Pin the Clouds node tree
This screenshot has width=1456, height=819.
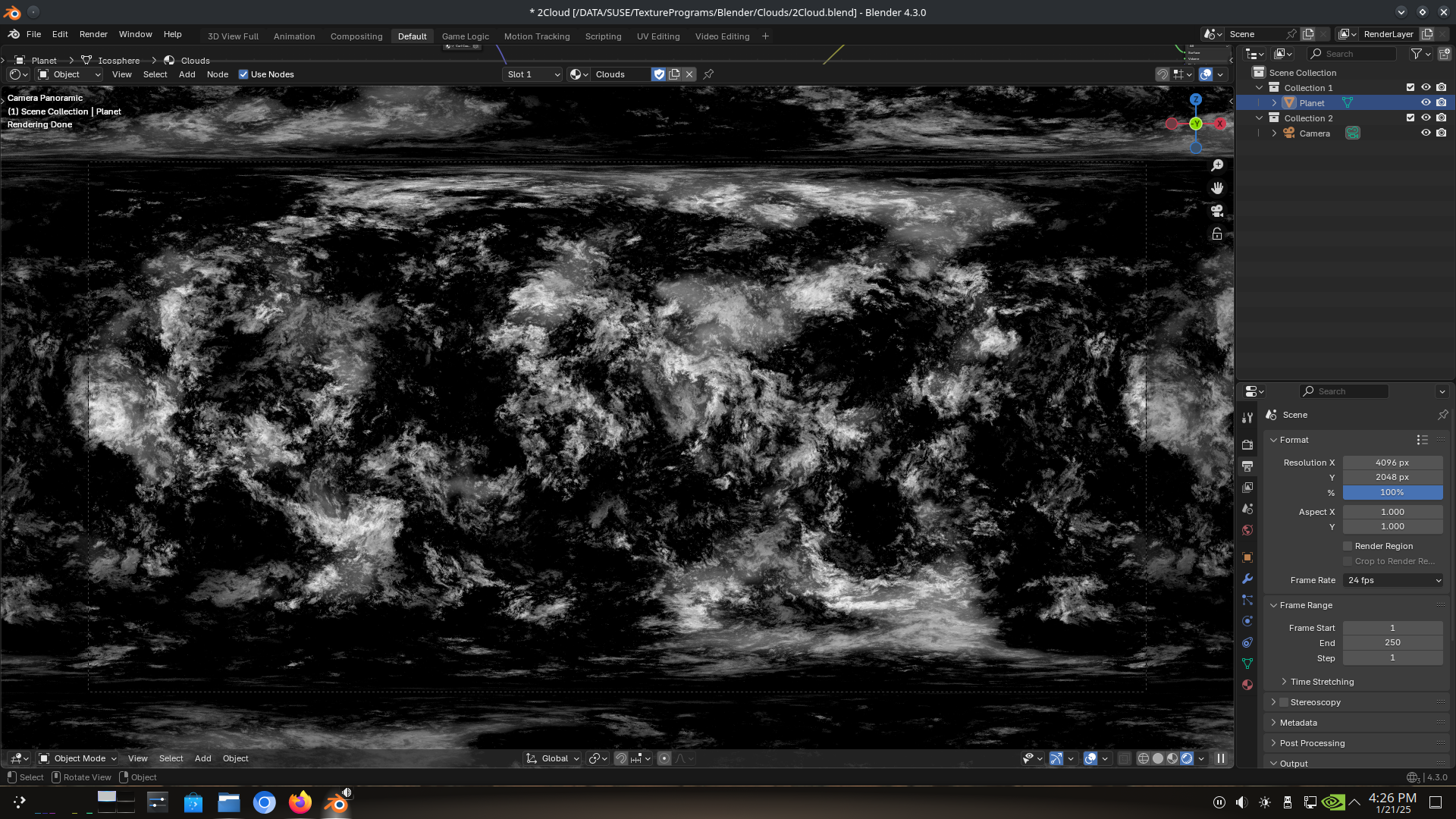[708, 74]
